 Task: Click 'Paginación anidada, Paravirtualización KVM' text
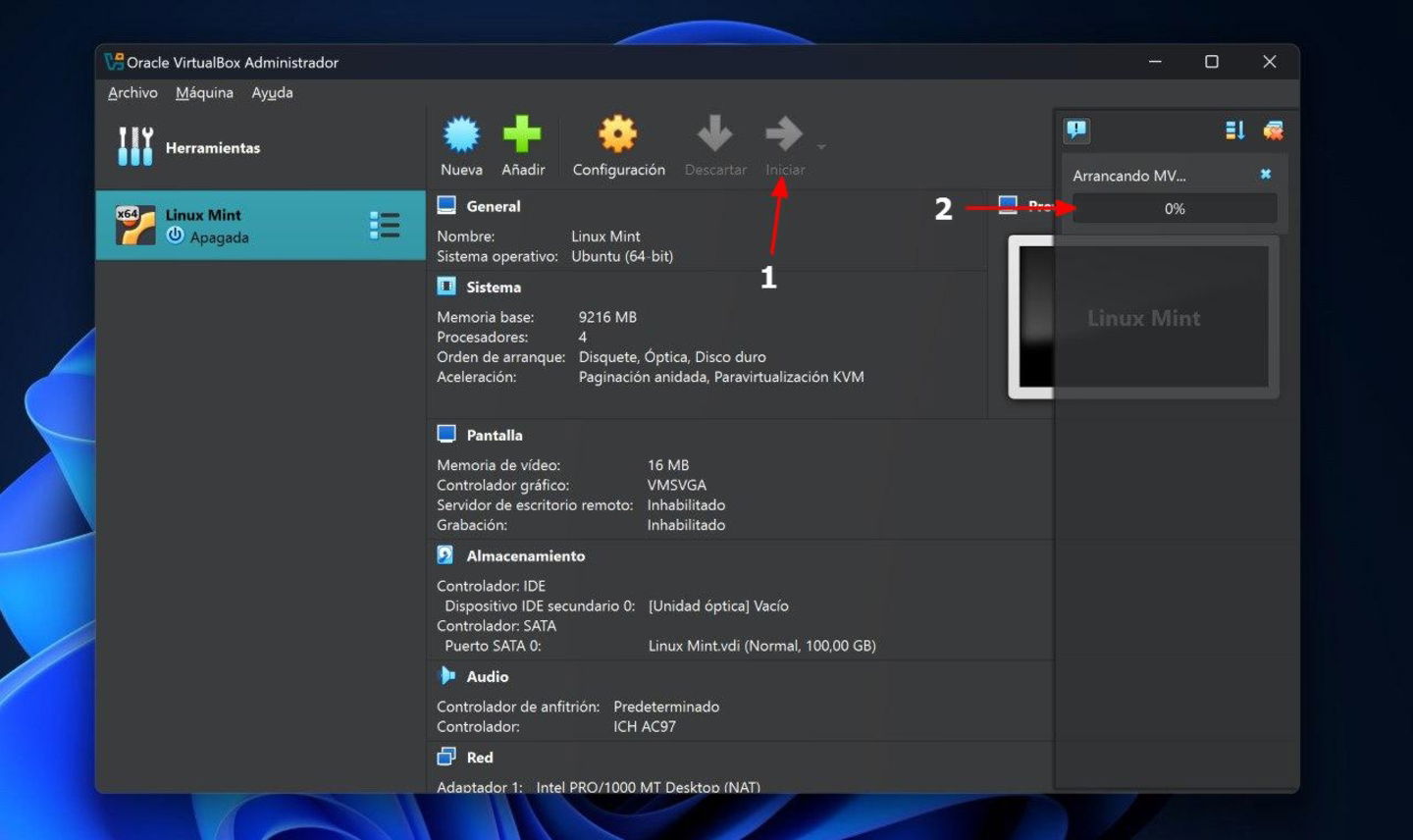[x=721, y=377]
